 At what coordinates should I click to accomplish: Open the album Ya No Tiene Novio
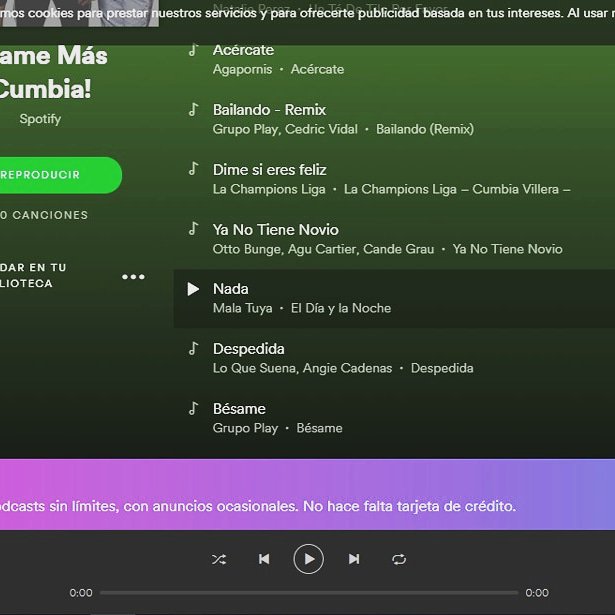coord(508,249)
